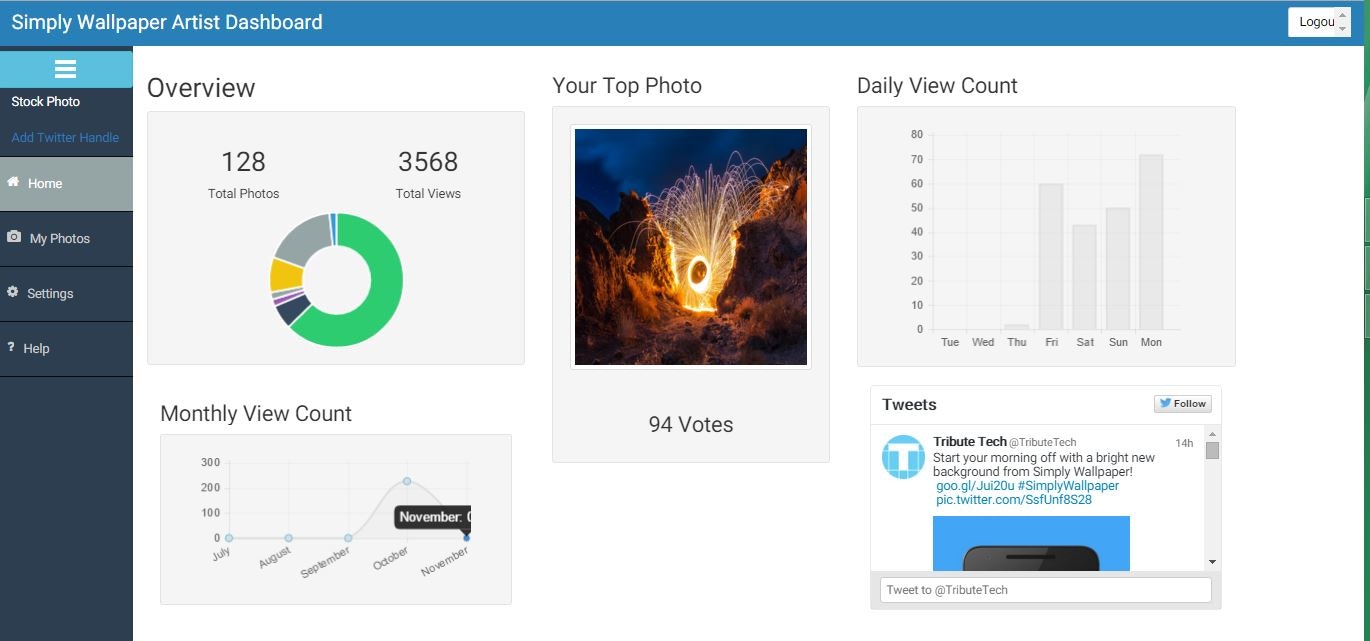Screen dimensions: 1370x641
Task: Click the Home icon in the sidebar
Action: click(x=13, y=182)
